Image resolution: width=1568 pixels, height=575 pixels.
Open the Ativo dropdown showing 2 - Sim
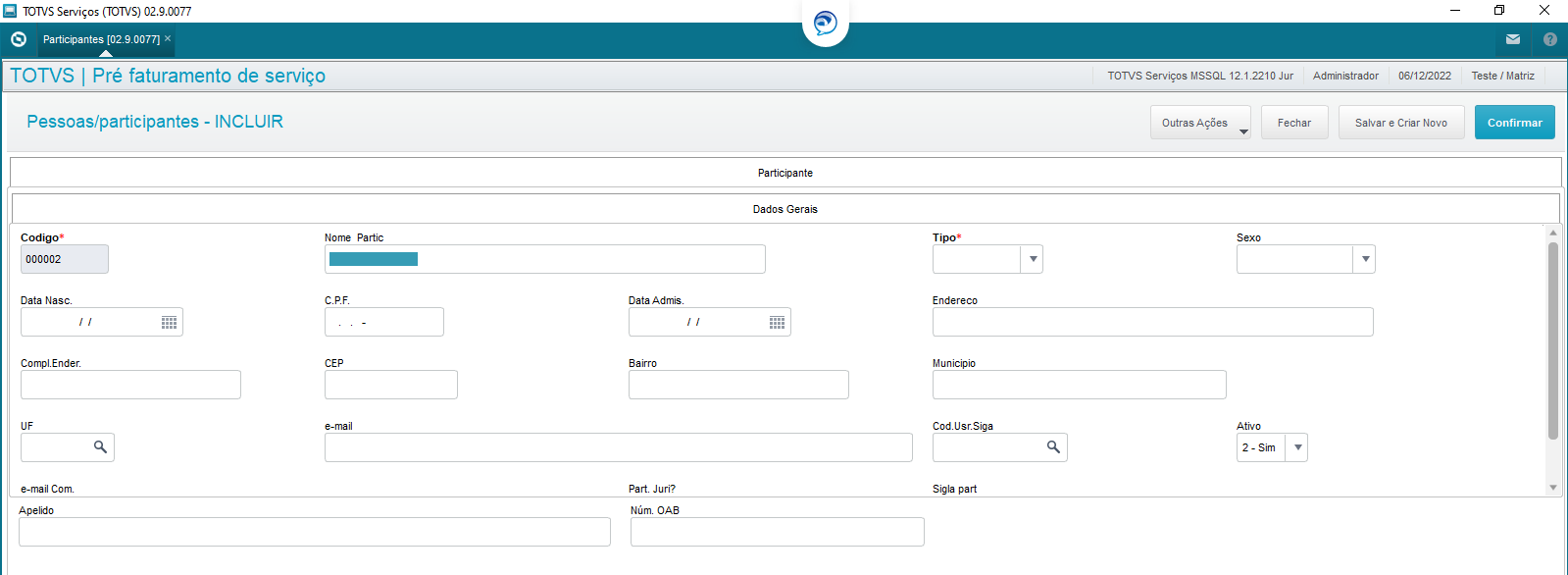(x=1297, y=447)
